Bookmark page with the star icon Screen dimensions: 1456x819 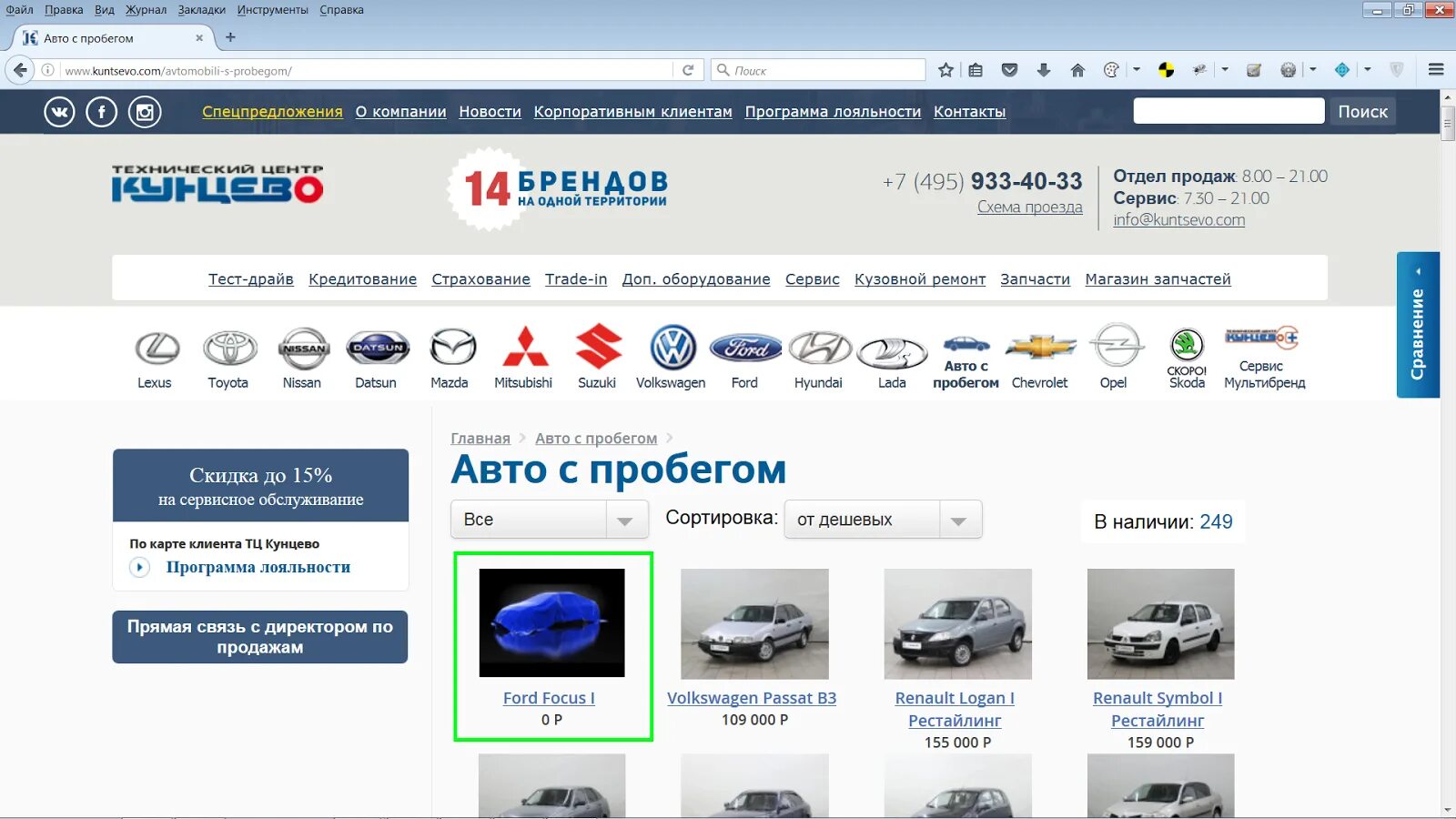coord(946,70)
